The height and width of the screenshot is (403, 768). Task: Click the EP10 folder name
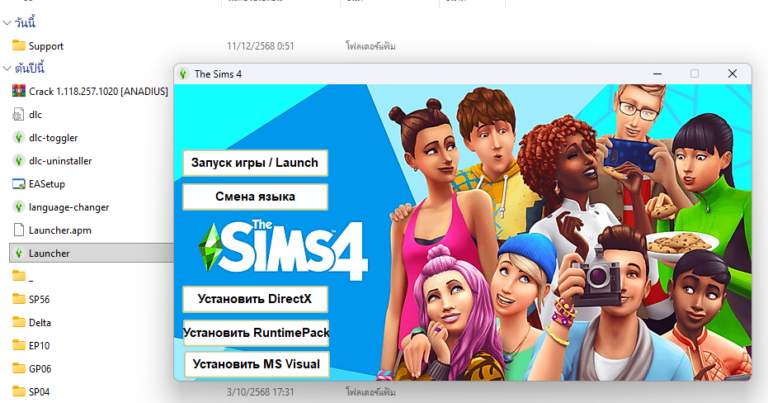click(39, 346)
